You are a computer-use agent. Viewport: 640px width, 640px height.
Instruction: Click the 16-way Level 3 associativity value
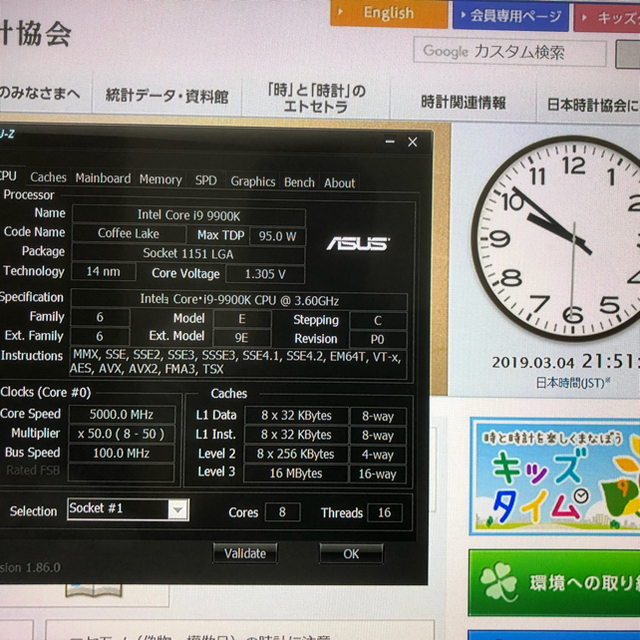378,474
